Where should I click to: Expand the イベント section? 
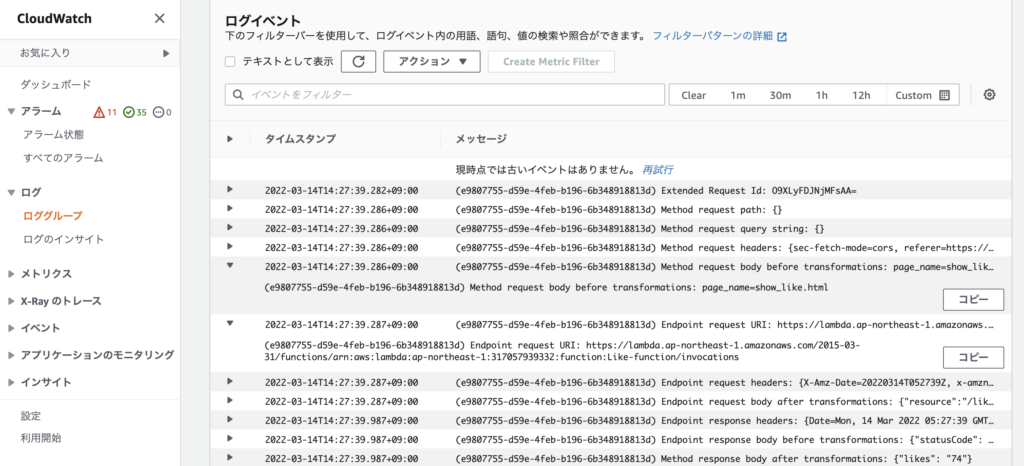11,328
